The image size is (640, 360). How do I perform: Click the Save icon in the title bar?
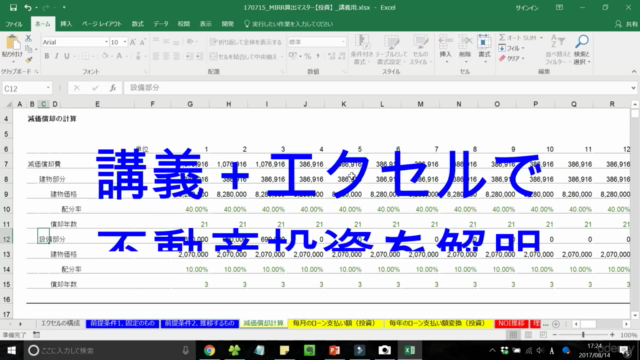(x=13, y=7)
